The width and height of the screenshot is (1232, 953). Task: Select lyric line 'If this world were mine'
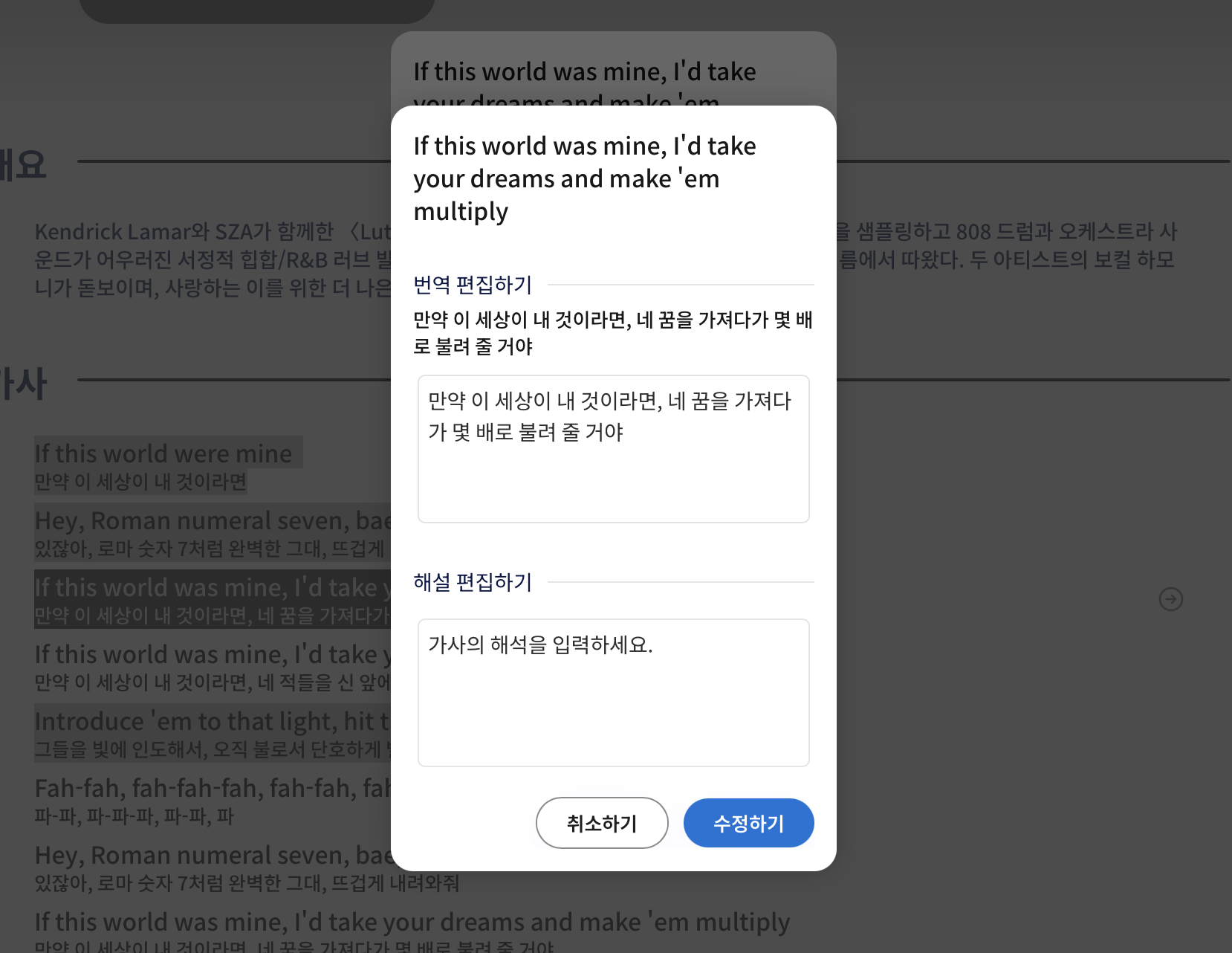[x=163, y=453]
